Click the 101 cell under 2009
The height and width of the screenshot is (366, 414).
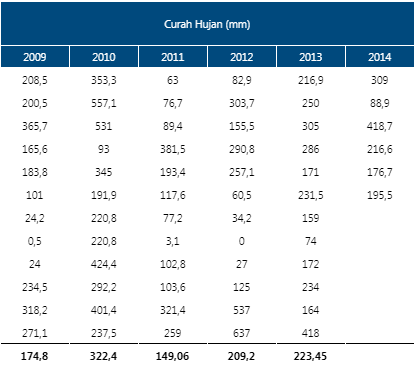pos(35,195)
